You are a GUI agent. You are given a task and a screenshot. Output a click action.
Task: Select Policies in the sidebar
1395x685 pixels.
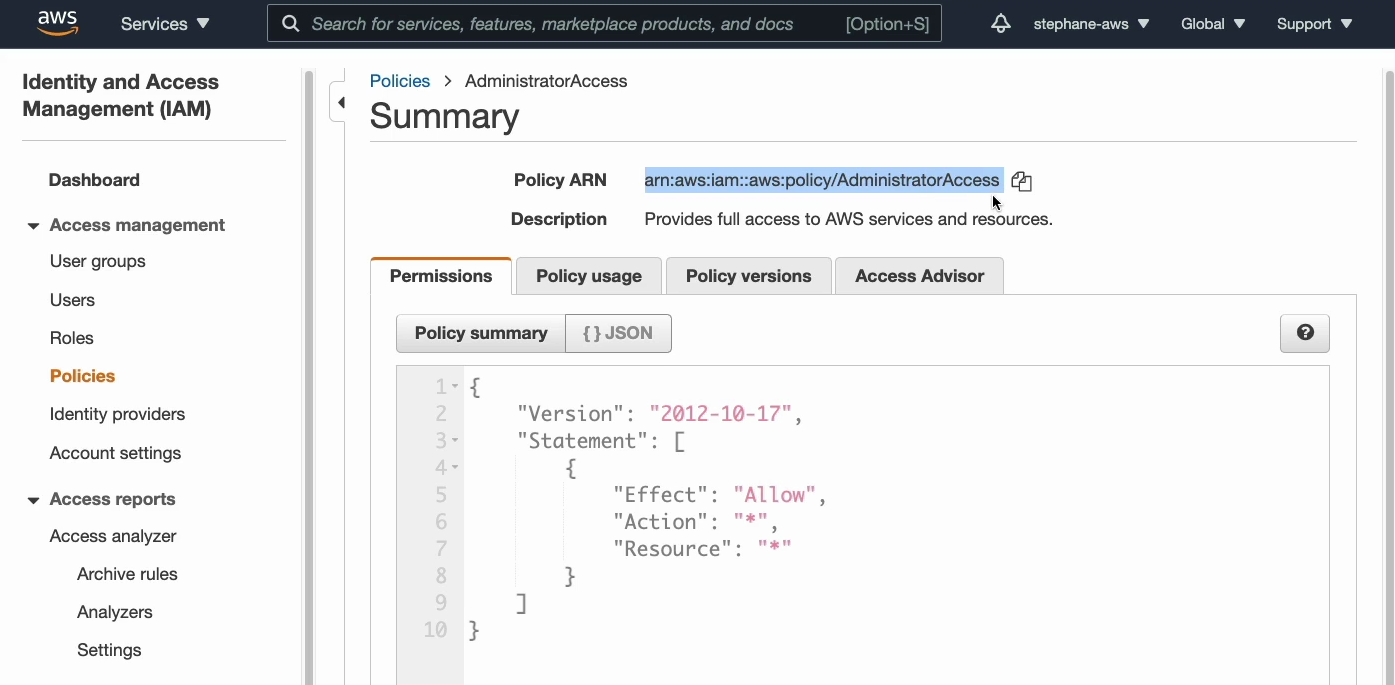[82, 376]
